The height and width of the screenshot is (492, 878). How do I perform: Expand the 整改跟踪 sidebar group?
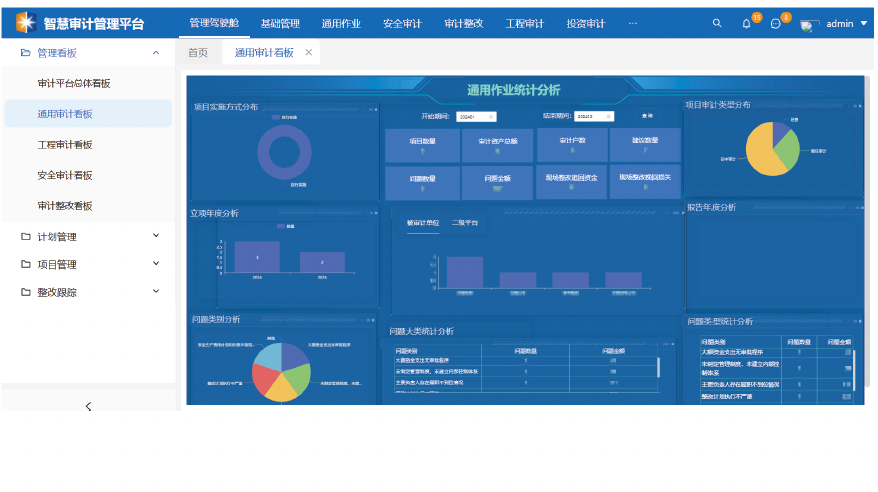(155, 292)
